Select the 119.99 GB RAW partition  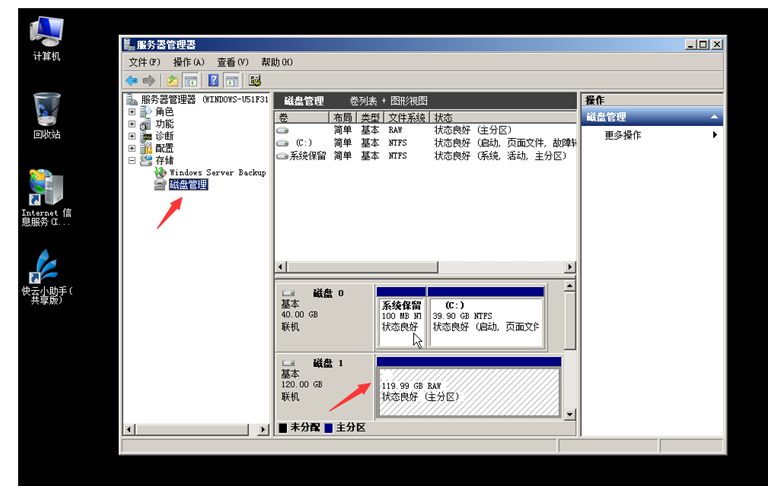click(x=468, y=390)
